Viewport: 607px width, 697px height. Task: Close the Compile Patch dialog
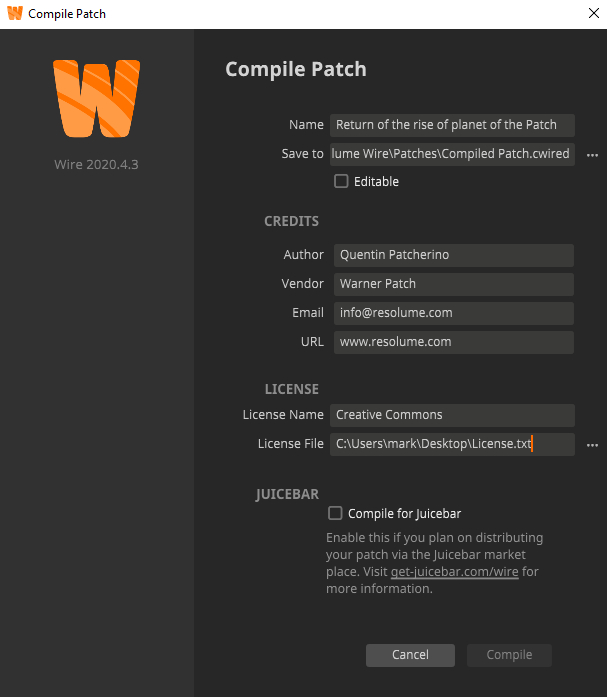[x=594, y=13]
